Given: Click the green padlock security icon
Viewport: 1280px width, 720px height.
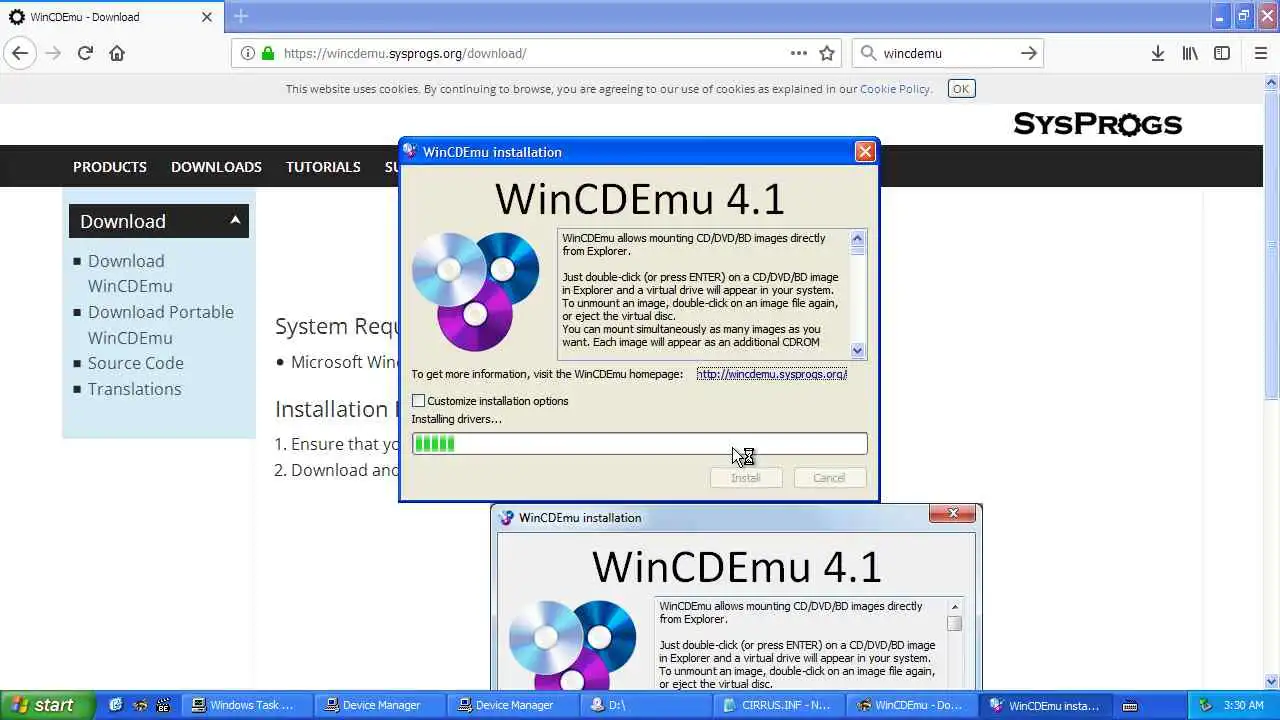Looking at the screenshot, I should point(268,53).
